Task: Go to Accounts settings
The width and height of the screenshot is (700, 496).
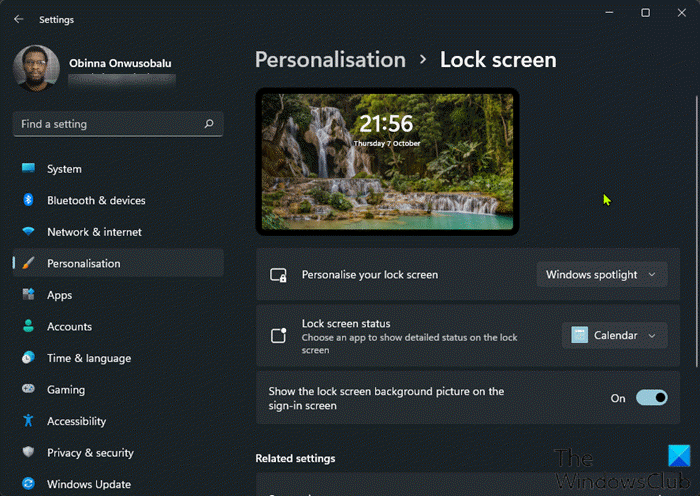Action: pos(118,326)
